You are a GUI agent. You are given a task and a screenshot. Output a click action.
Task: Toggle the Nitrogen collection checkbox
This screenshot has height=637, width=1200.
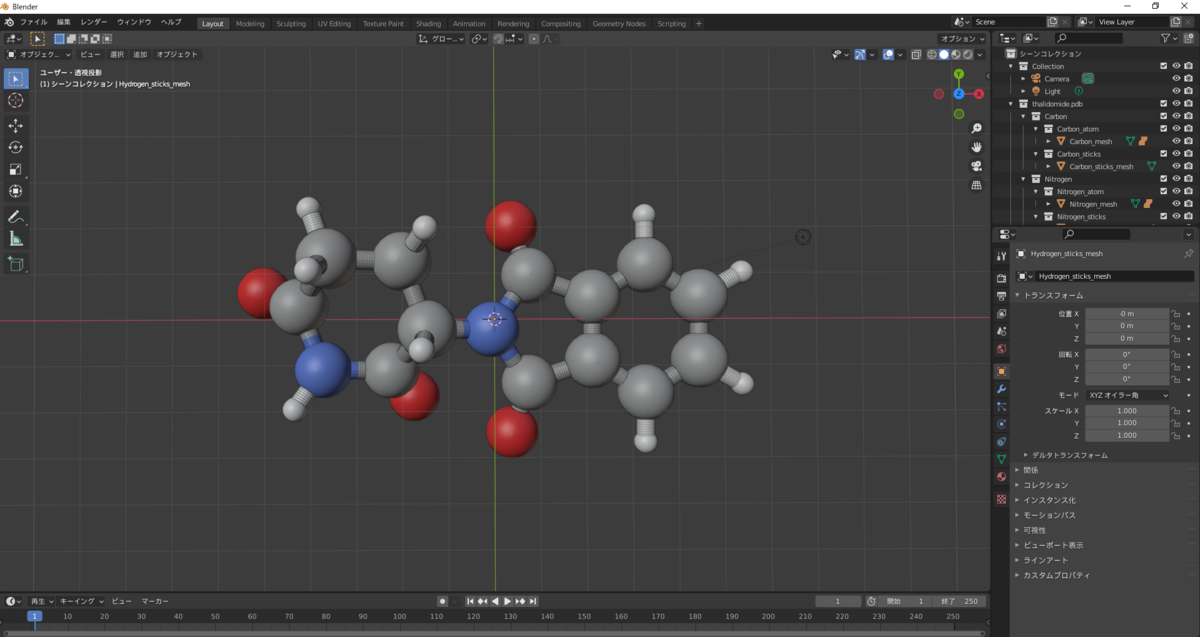point(1164,179)
